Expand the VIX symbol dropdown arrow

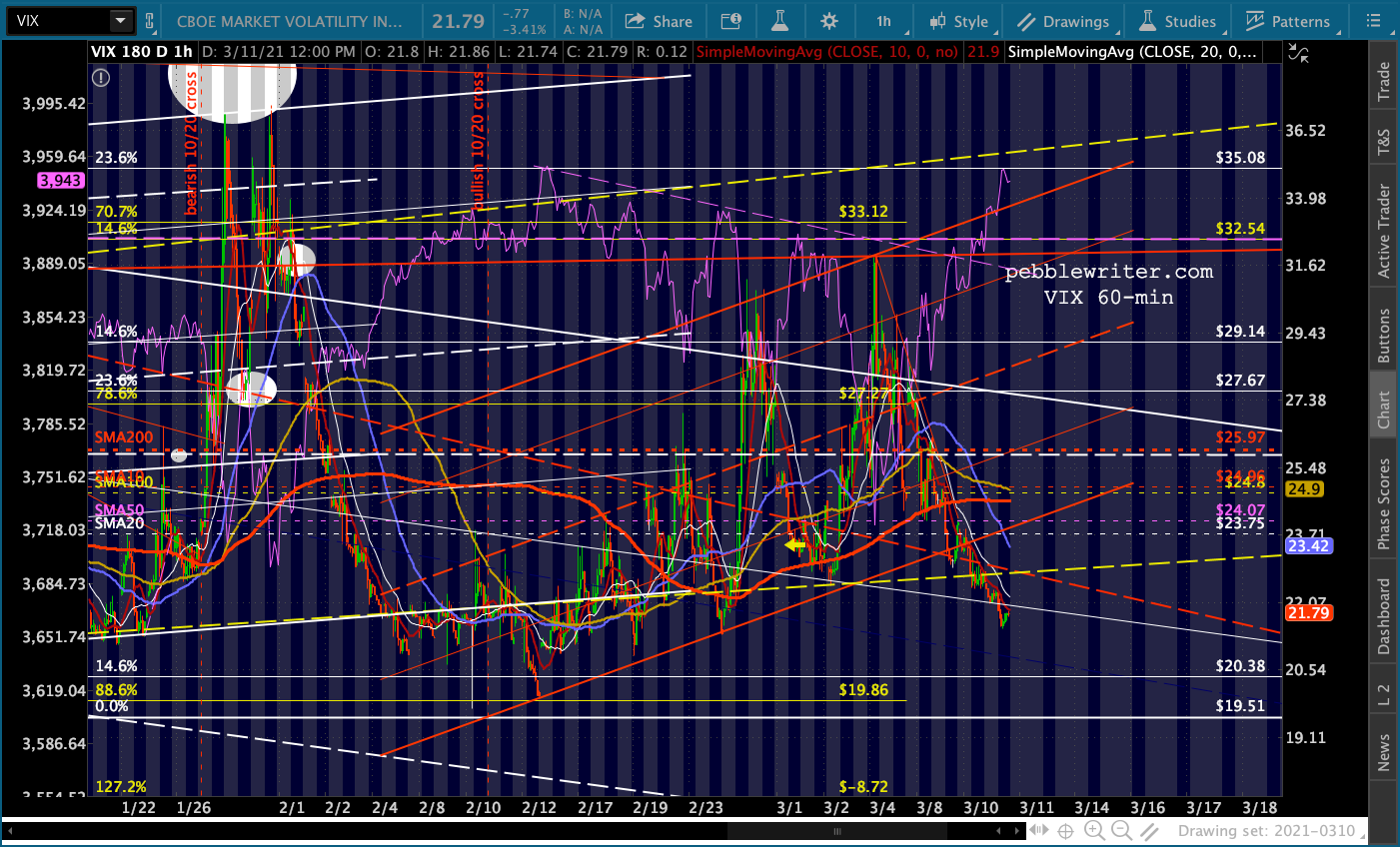tap(120, 20)
